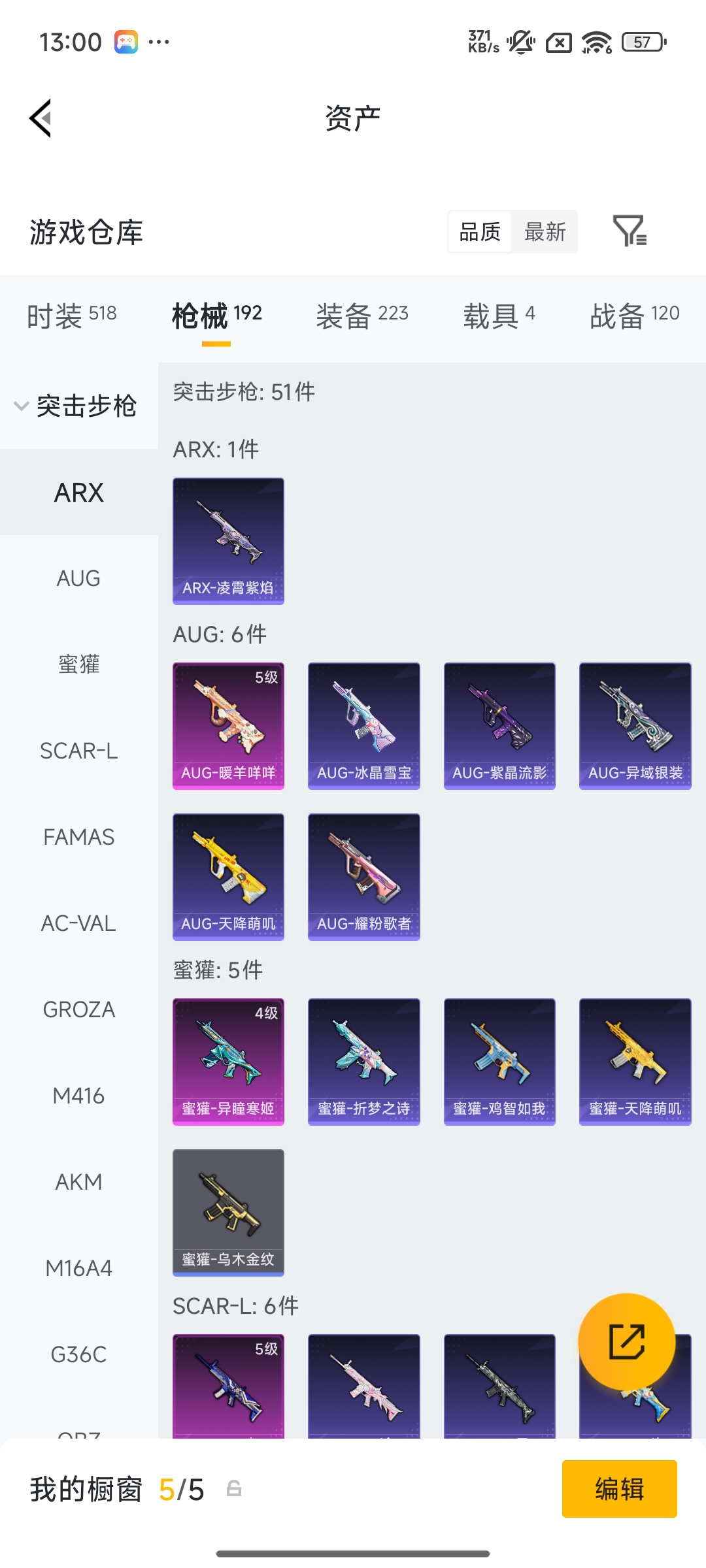Switch sorting to 最新
This screenshot has width=706, height=1568.
coord(545,231)
